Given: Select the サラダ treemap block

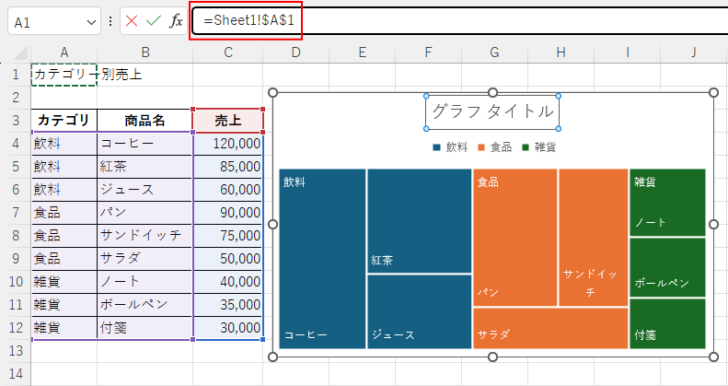Looking at the screenshot, I should [x=551, y=328].
